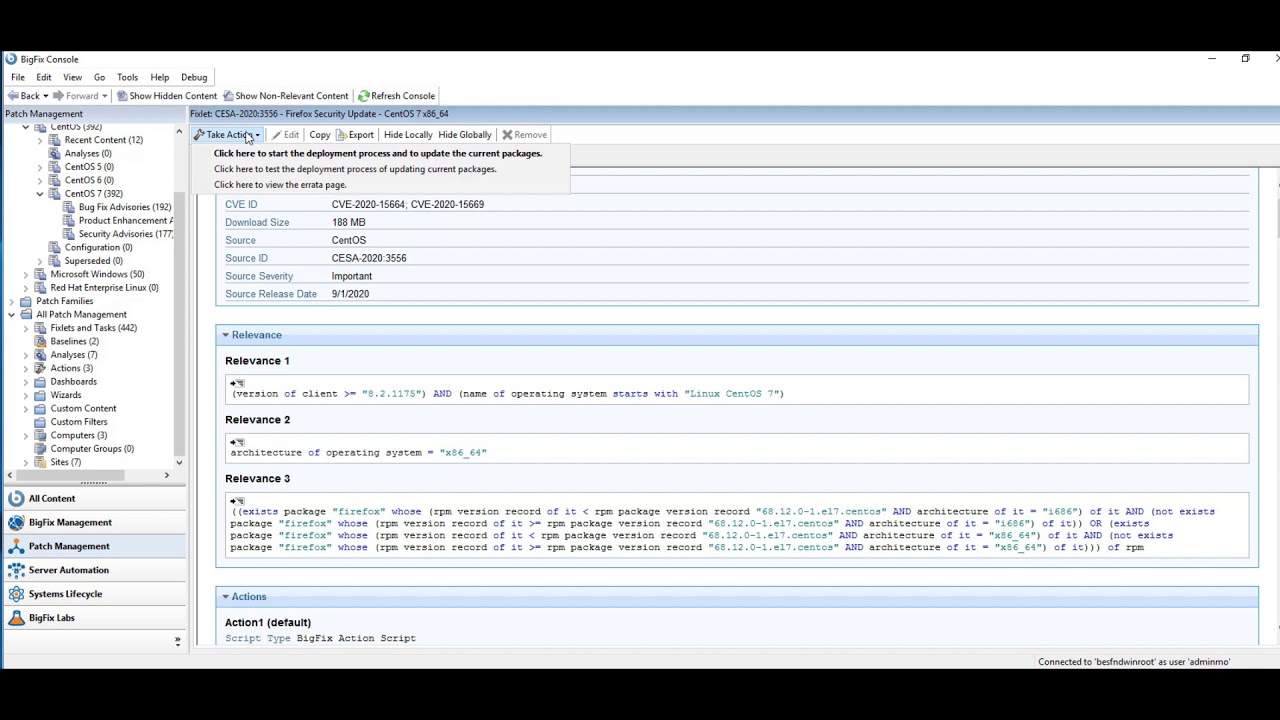Select Red Hat Enterprise Linux (0)
Image resolution: width=1280 pixels, height=720 pixels.
click(104, 288)
